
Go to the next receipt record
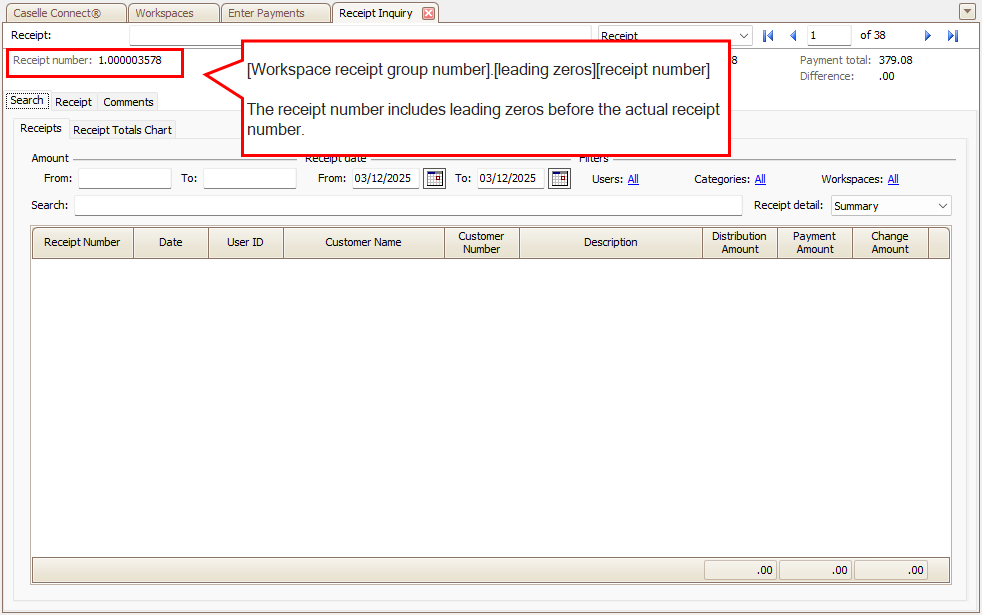click(x=928, y=36)
